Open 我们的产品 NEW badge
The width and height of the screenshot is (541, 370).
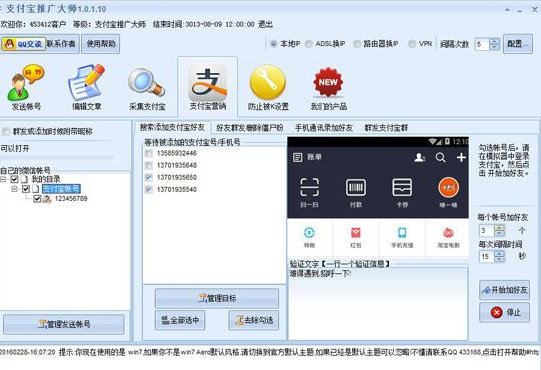coord(328,88)
